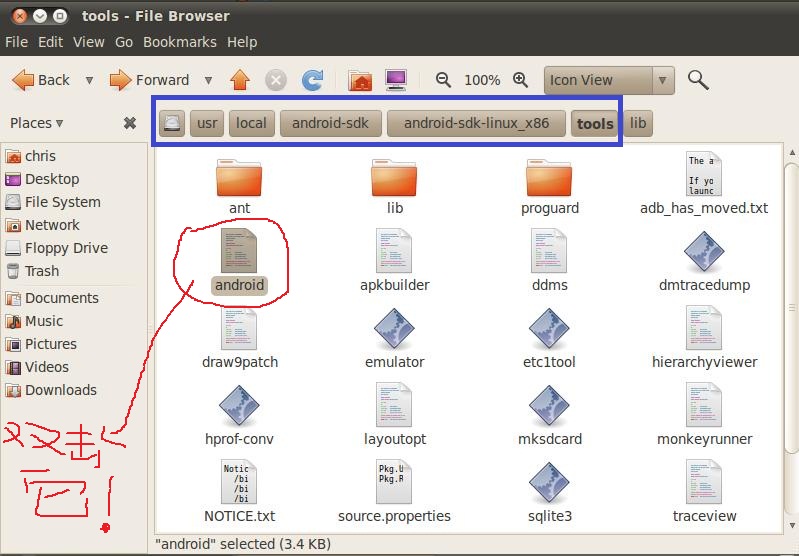Navigate to android-sdk in path bar
This screenshot has height=556, width=799.
[x=331, y=123]
